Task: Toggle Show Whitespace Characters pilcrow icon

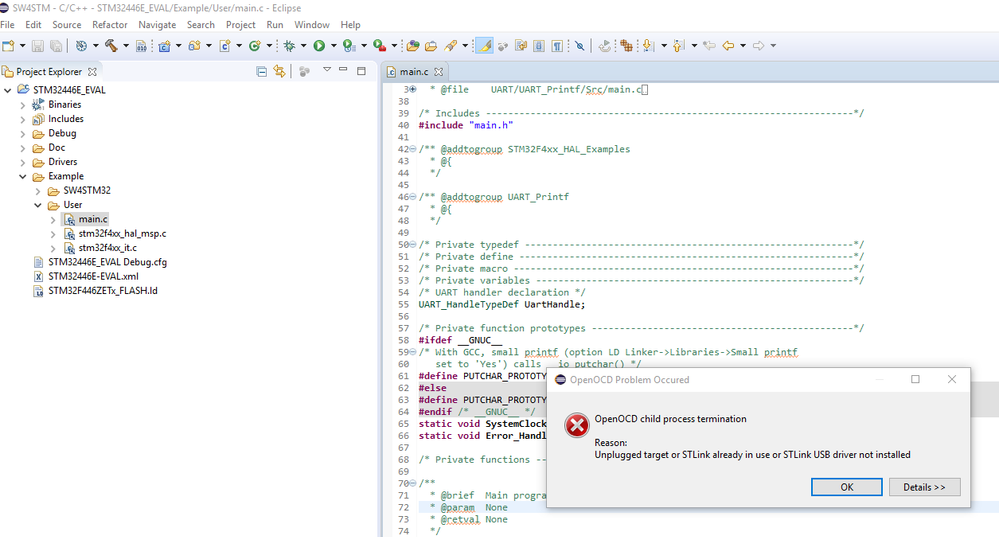Action: [557, 46]
